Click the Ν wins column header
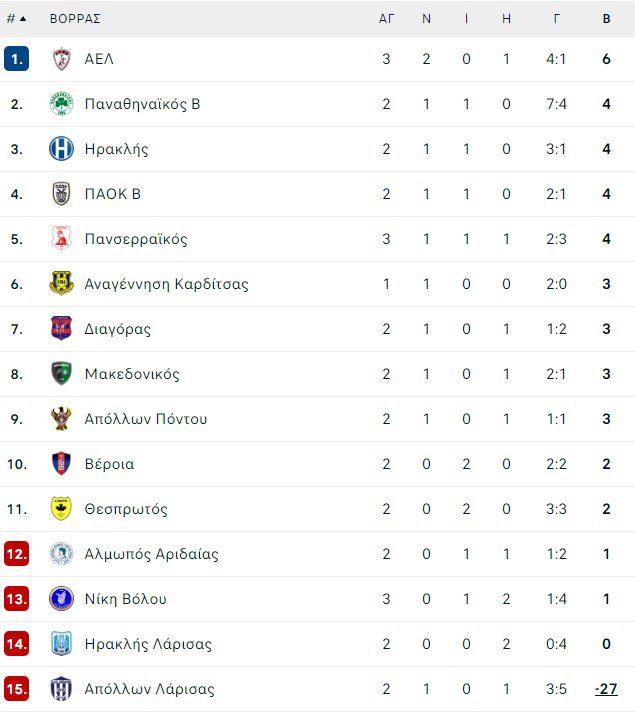The width and height of the screenshot is (635, 719). click(x=426, y=18)
